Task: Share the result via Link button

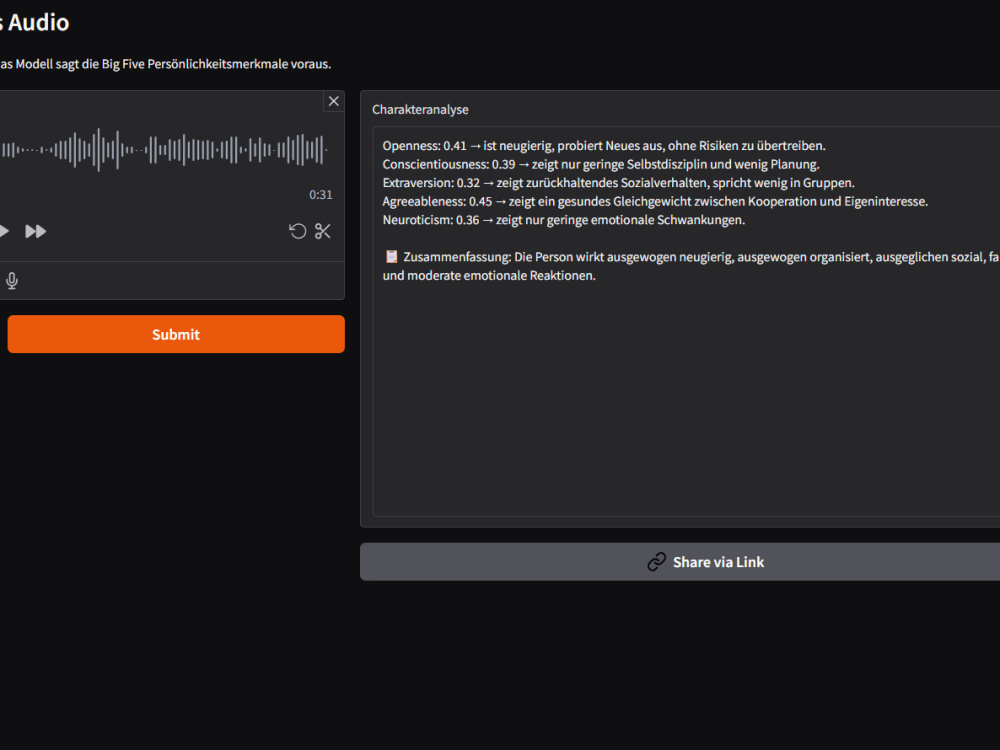Action: click(x=680, y=562)
